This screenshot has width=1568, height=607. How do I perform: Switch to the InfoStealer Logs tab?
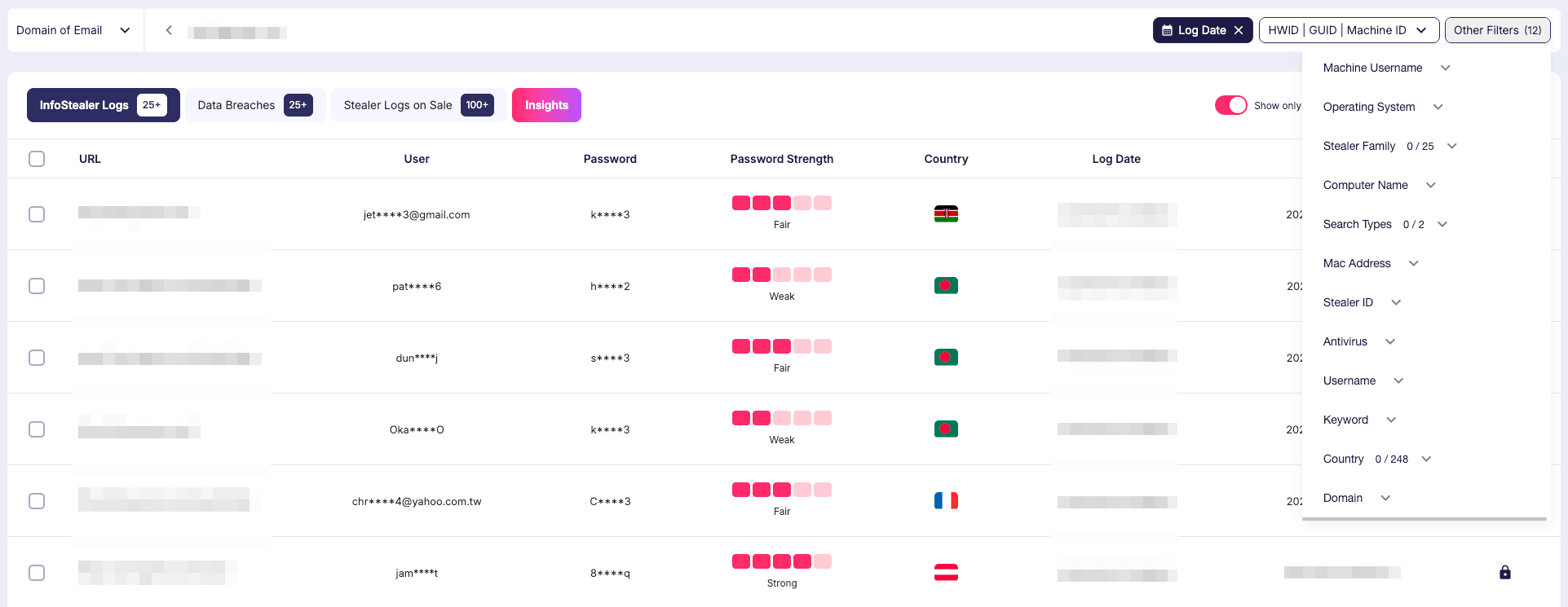click(104, 105)
